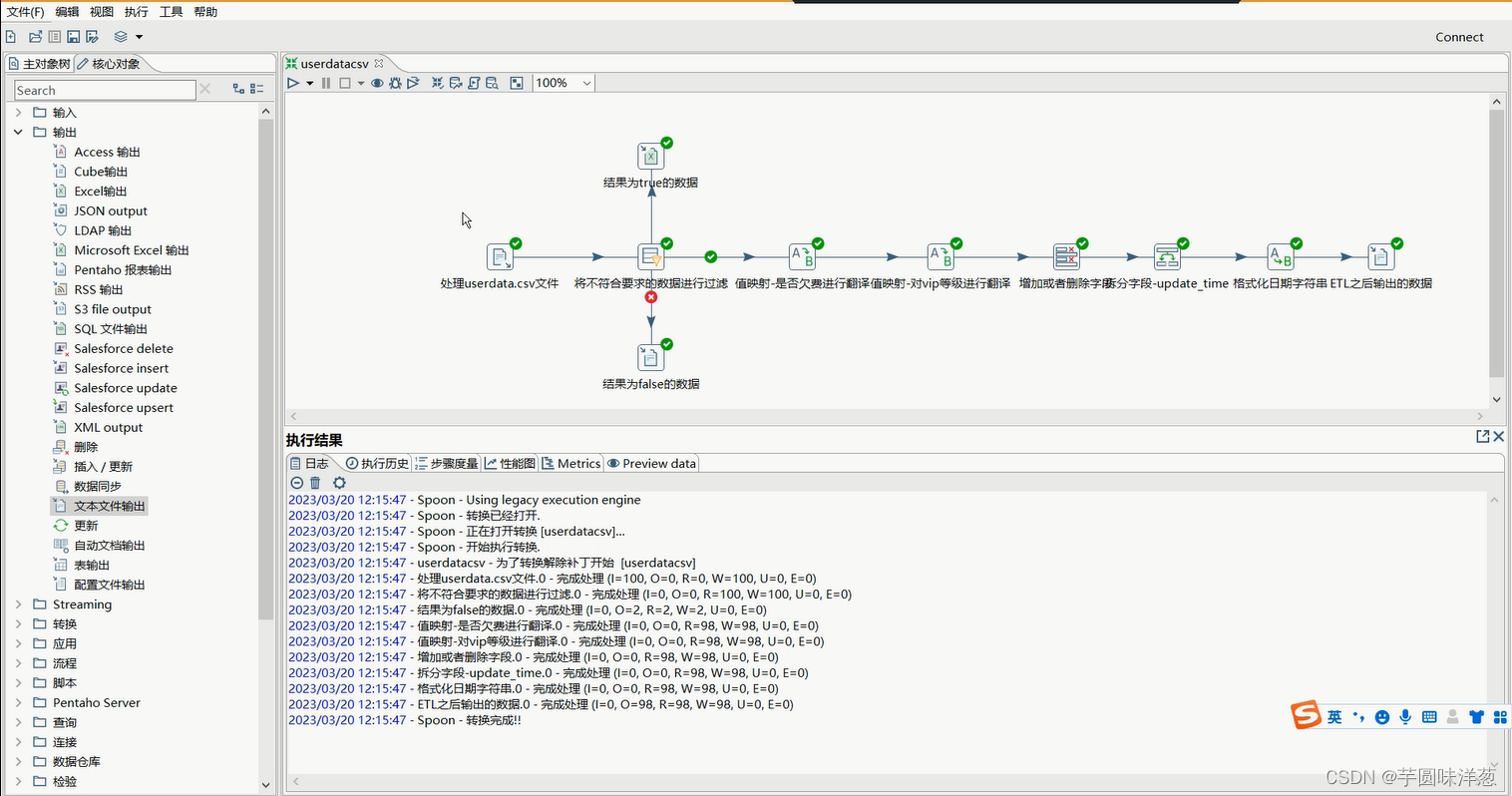Open the stop options dropdown arrow
The image size is (1512, 796).
tap(360, 83)
